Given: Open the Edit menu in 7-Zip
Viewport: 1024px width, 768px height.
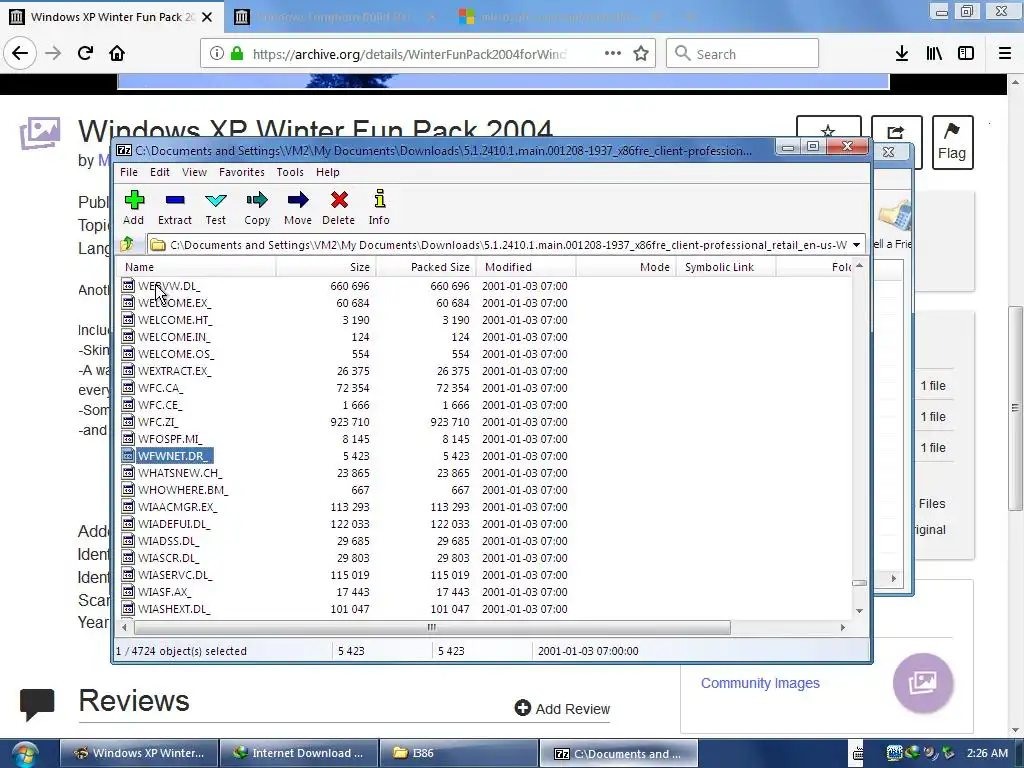Looking at the screenshot, I should point(159,172).
